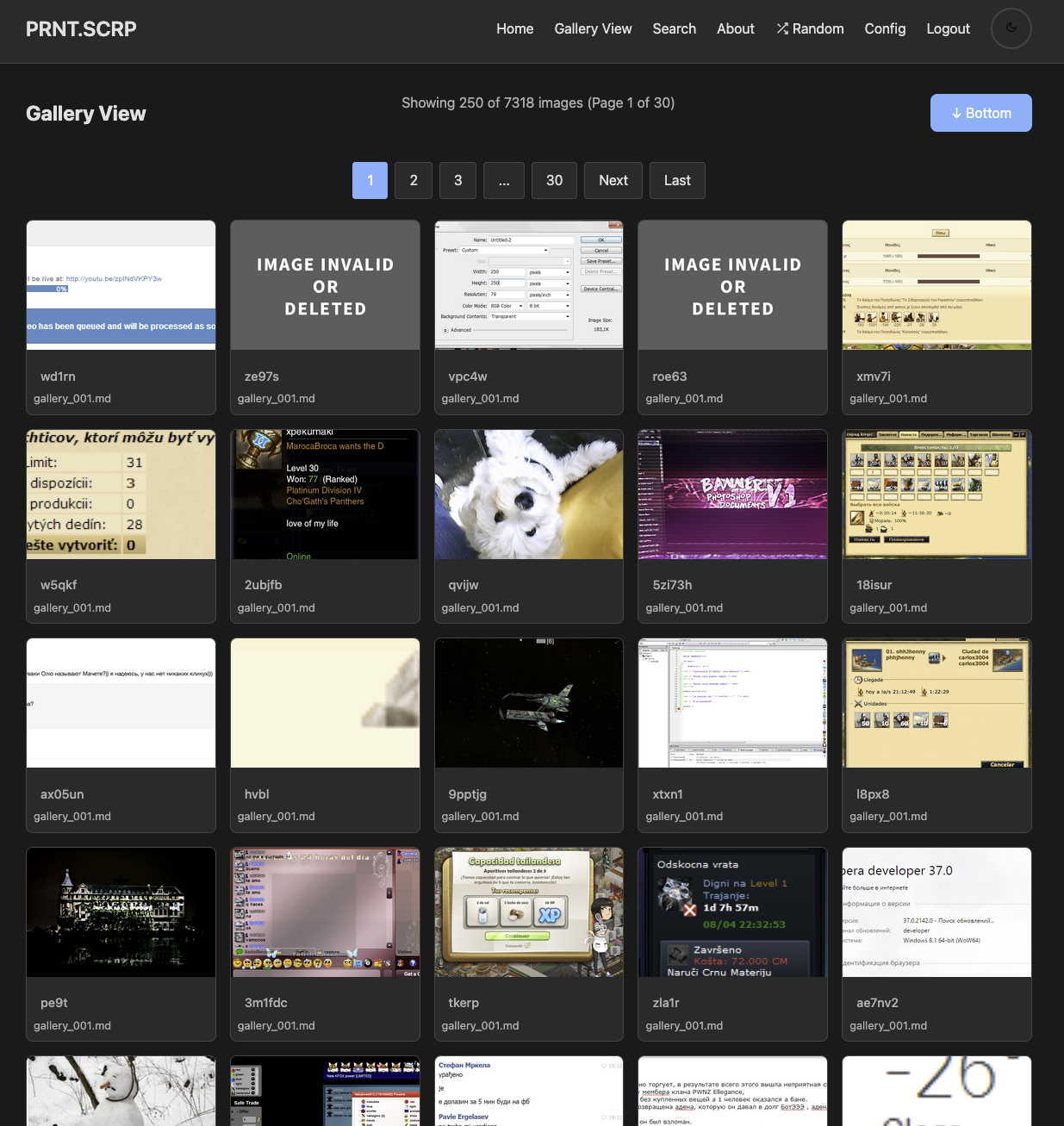The width and height of the screenshot is (1064, 1126).
Task: Click gallery_001.md under ae7nv2
Action: (888, 1025)
